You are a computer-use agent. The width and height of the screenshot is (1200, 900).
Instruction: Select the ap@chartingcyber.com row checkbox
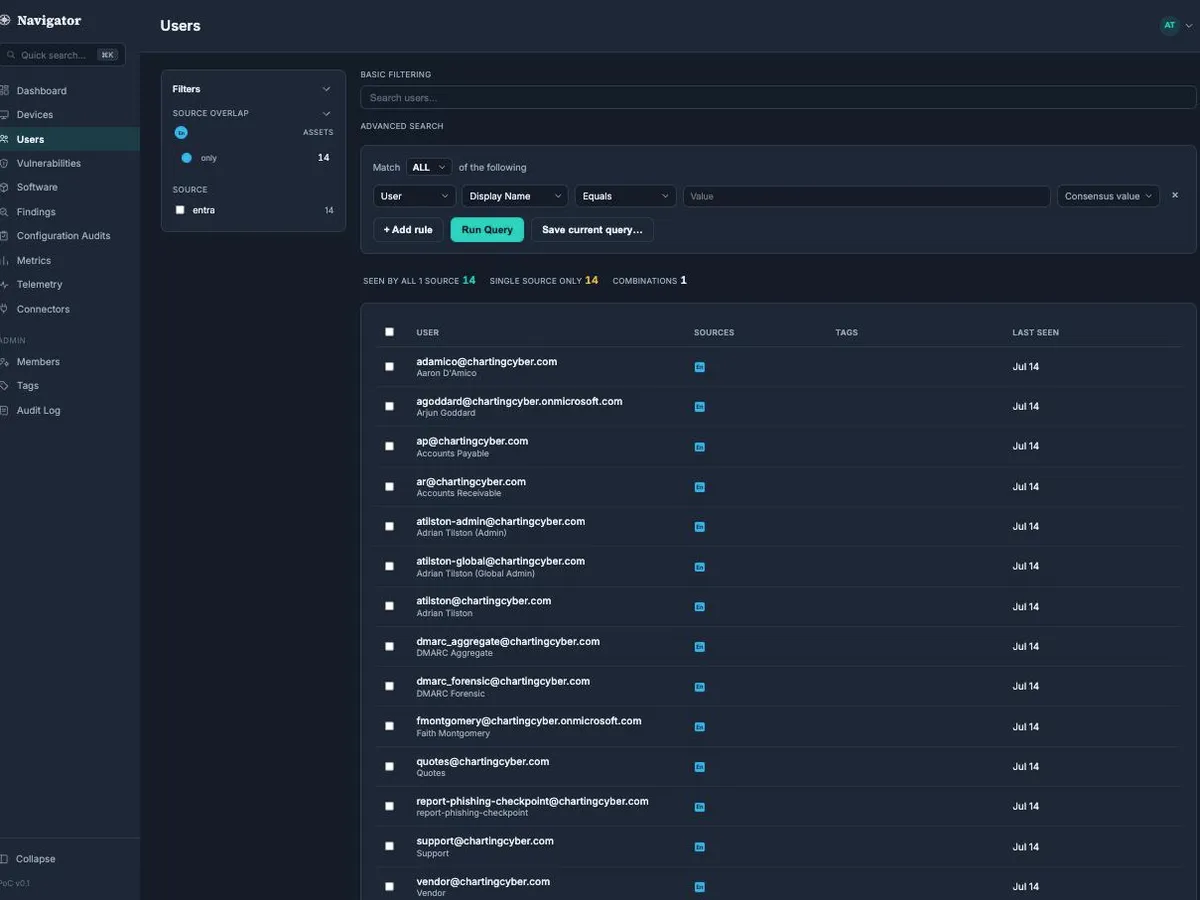click(389, 447)
